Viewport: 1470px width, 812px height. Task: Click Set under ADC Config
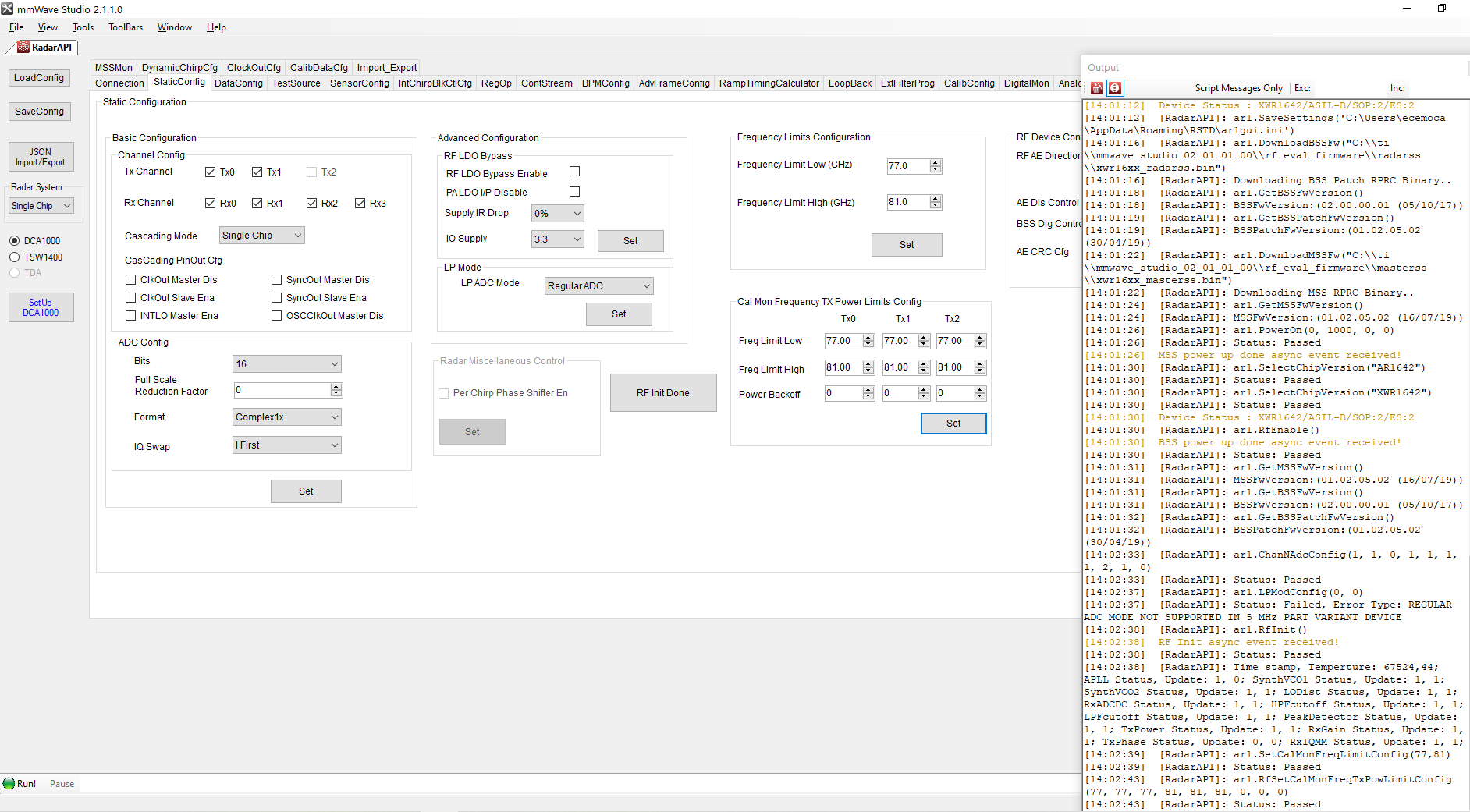306,491
